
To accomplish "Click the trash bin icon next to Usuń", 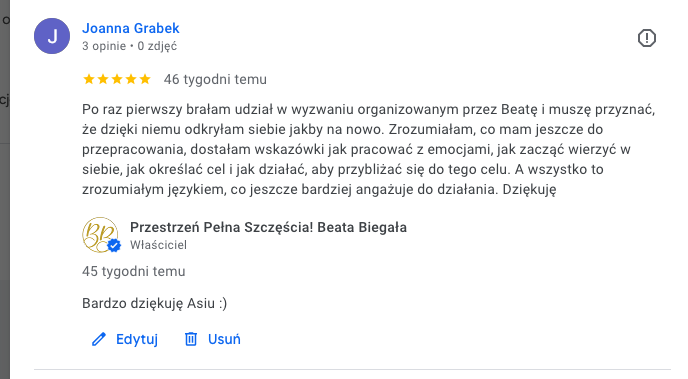I will [191, 339].
